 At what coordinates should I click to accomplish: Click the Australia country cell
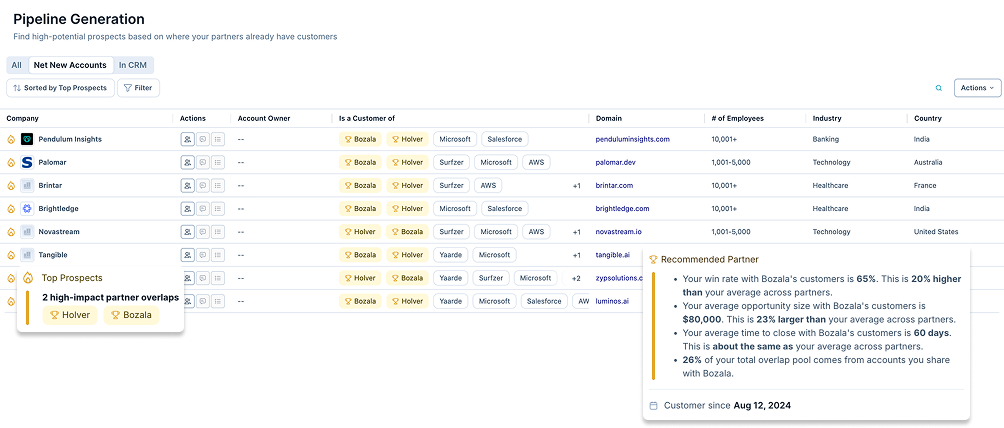point(928,162)
